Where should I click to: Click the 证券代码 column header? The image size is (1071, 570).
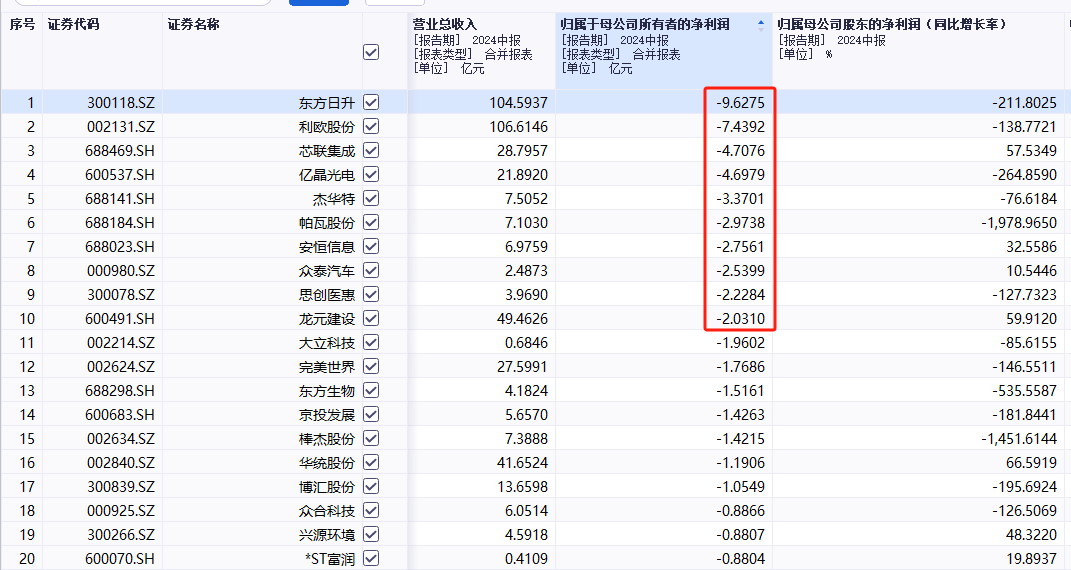pos(73,25)
